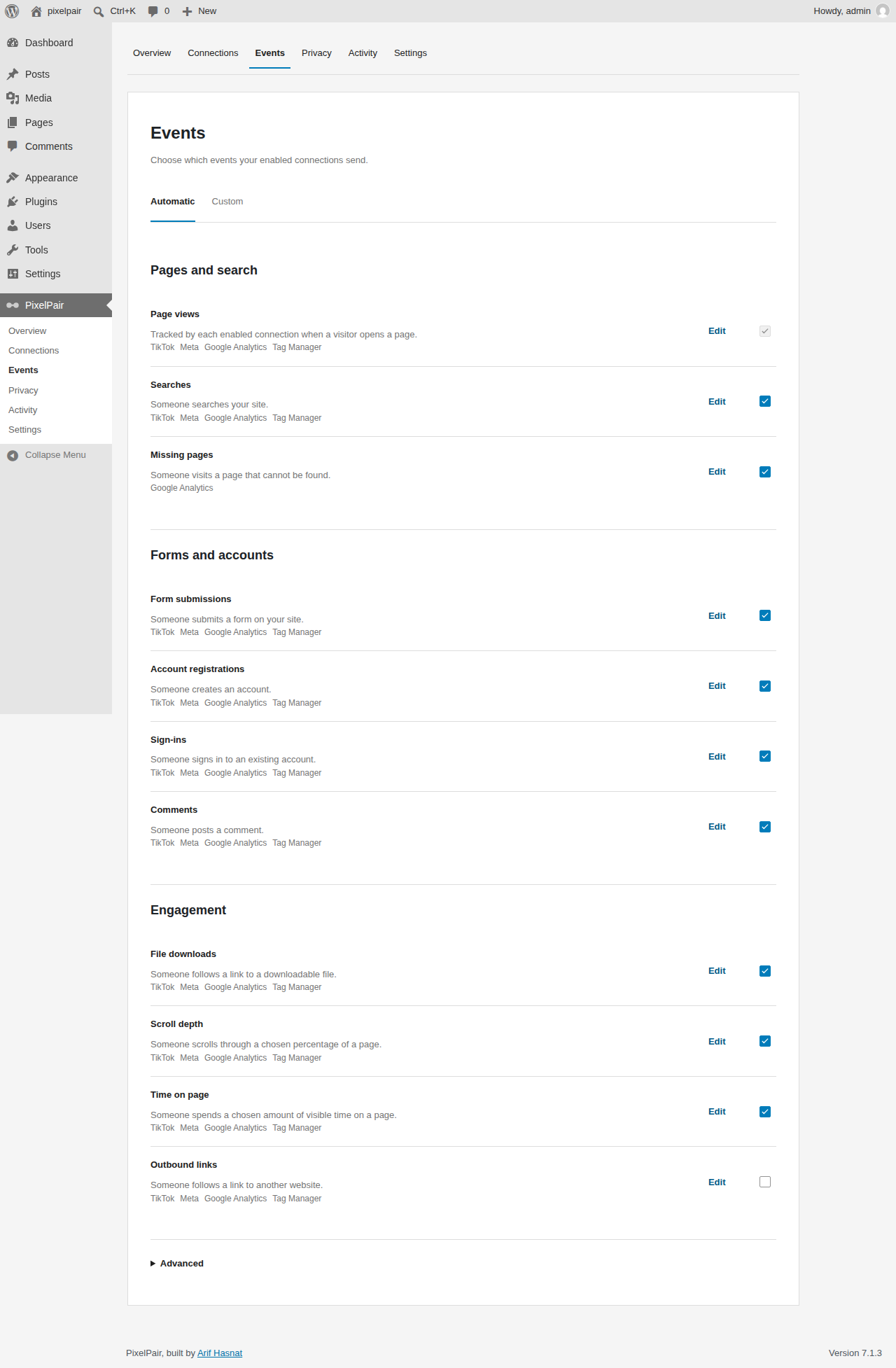The image size is (896, 1368).
Task: Open the Activity top tab
Action: [363, 53]
